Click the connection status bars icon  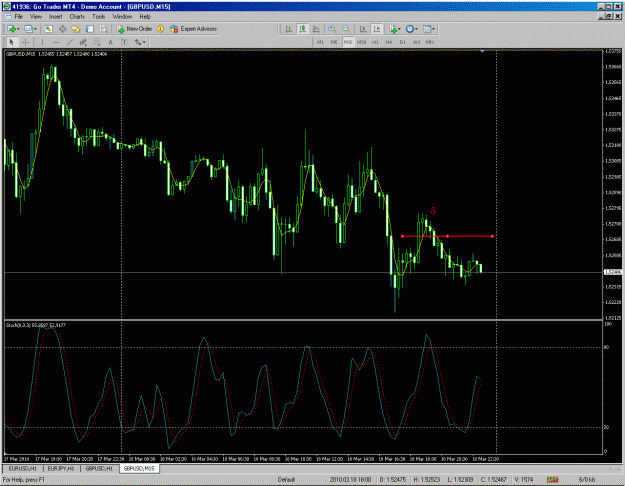coord(552,480)
